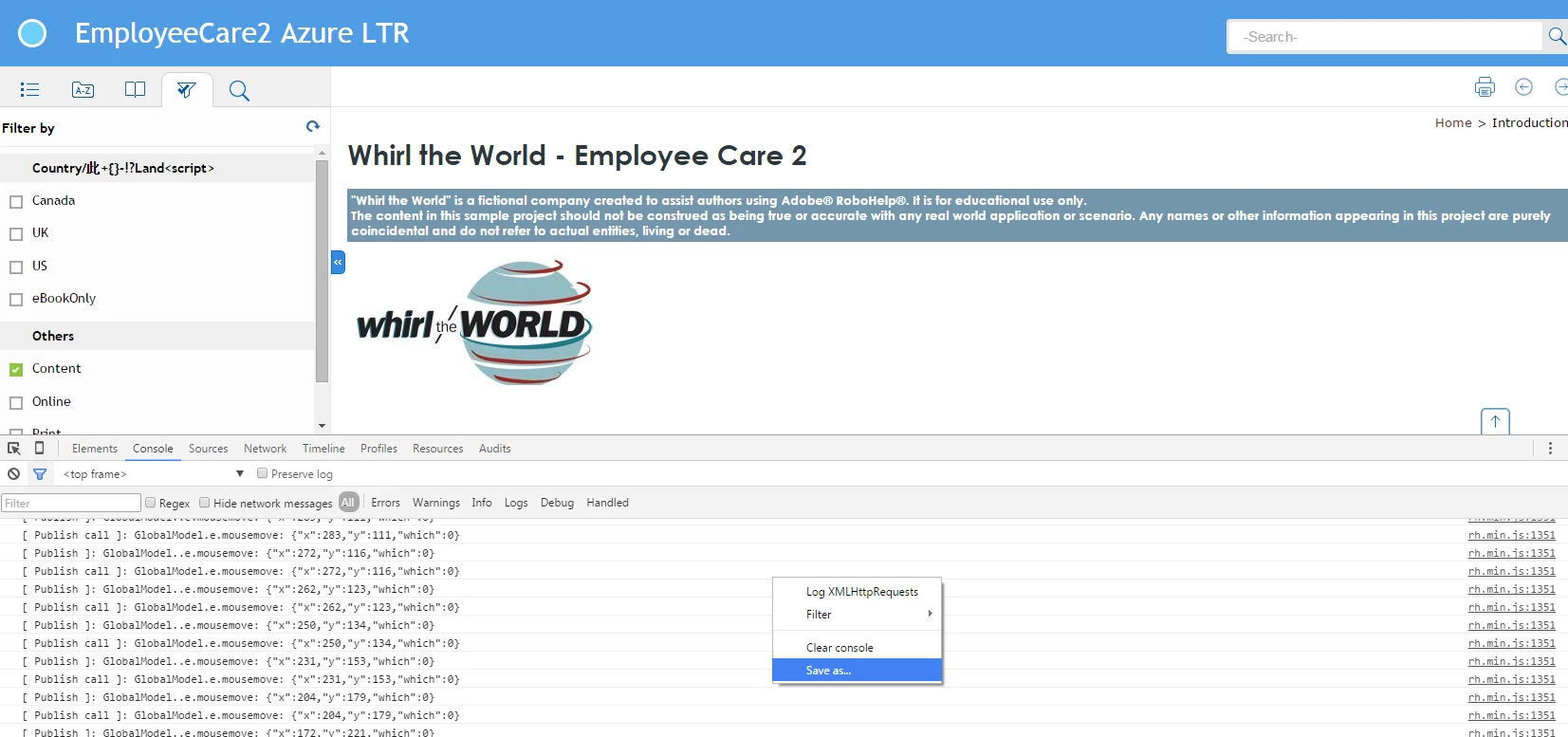Select Clear console from context menu
This screenshot has width=1568, height=737.
point(858,647)
